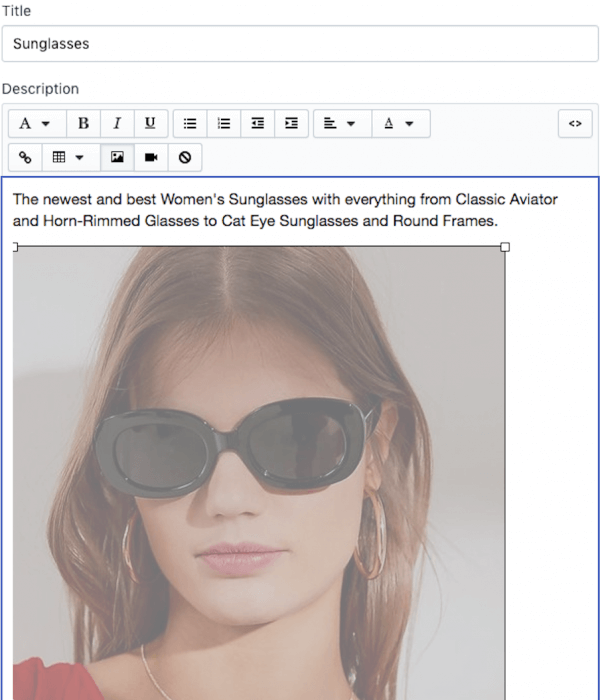
Task: Select the sunglasses image in the editor
Action: coord(260,470)
